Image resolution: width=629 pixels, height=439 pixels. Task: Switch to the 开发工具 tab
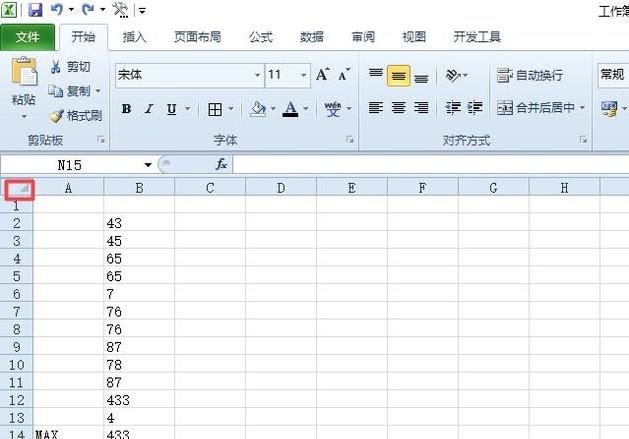(477, 37)
